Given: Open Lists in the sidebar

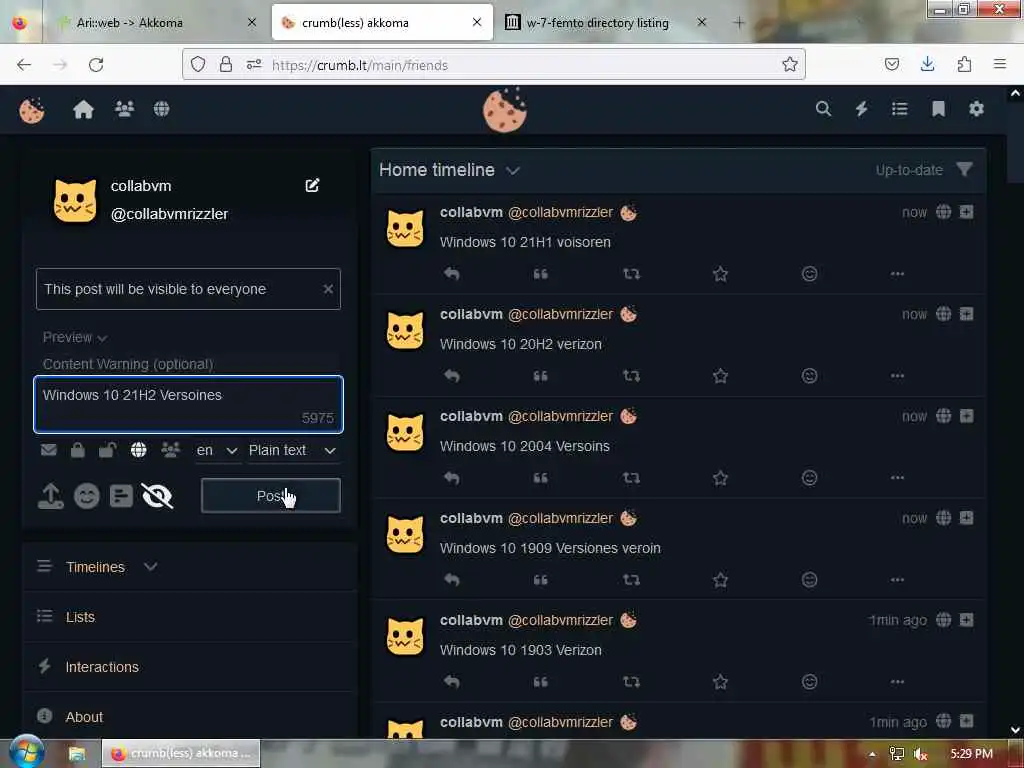Looking at the screenshot, I should click(80, 617).
